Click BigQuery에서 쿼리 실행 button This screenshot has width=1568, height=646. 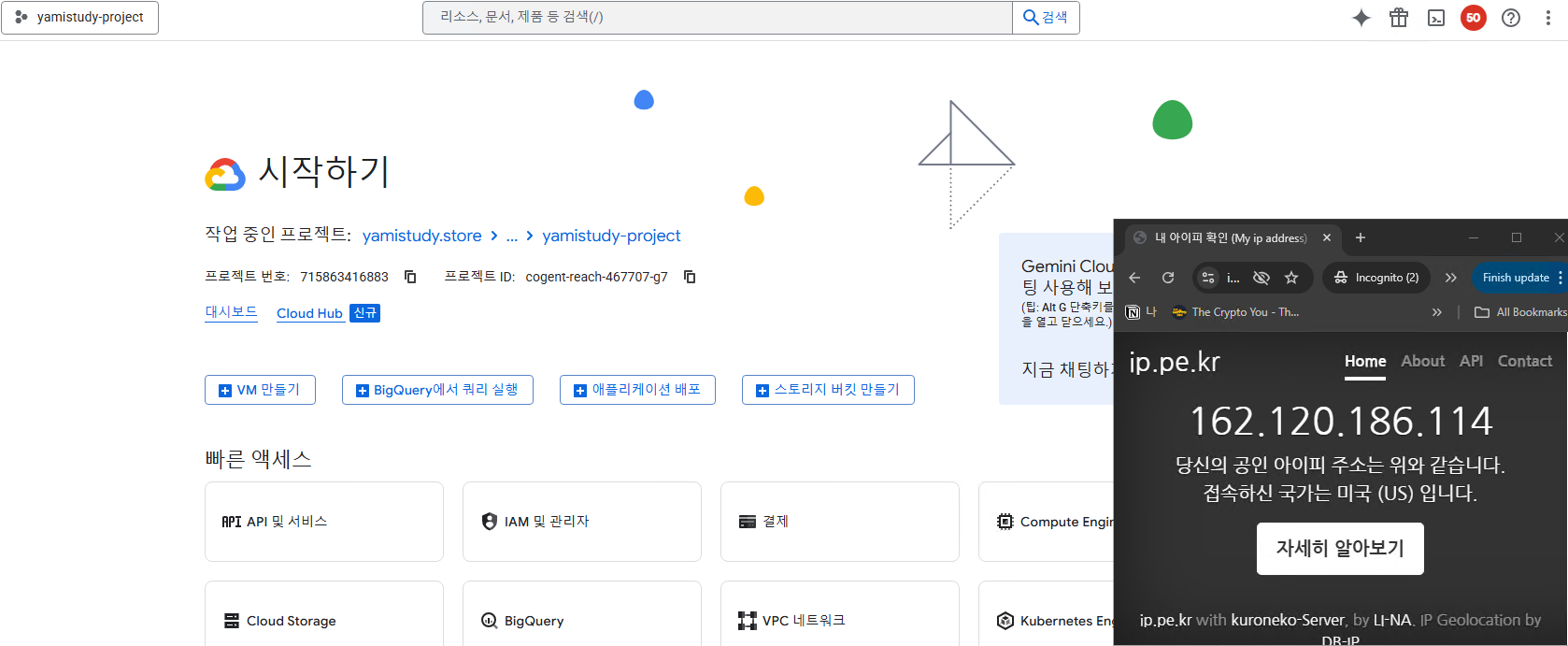pos(437,390)
